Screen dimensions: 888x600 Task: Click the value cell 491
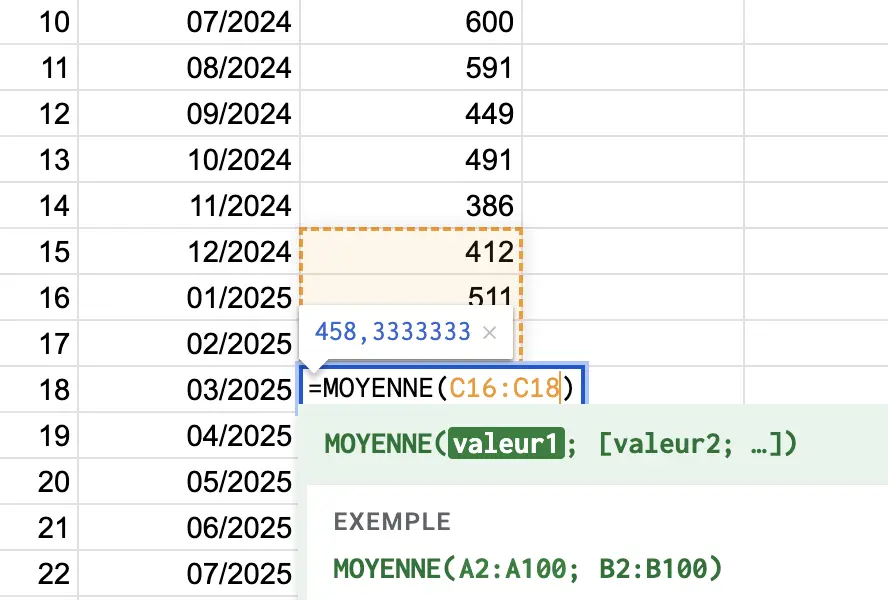pos(411,159)
